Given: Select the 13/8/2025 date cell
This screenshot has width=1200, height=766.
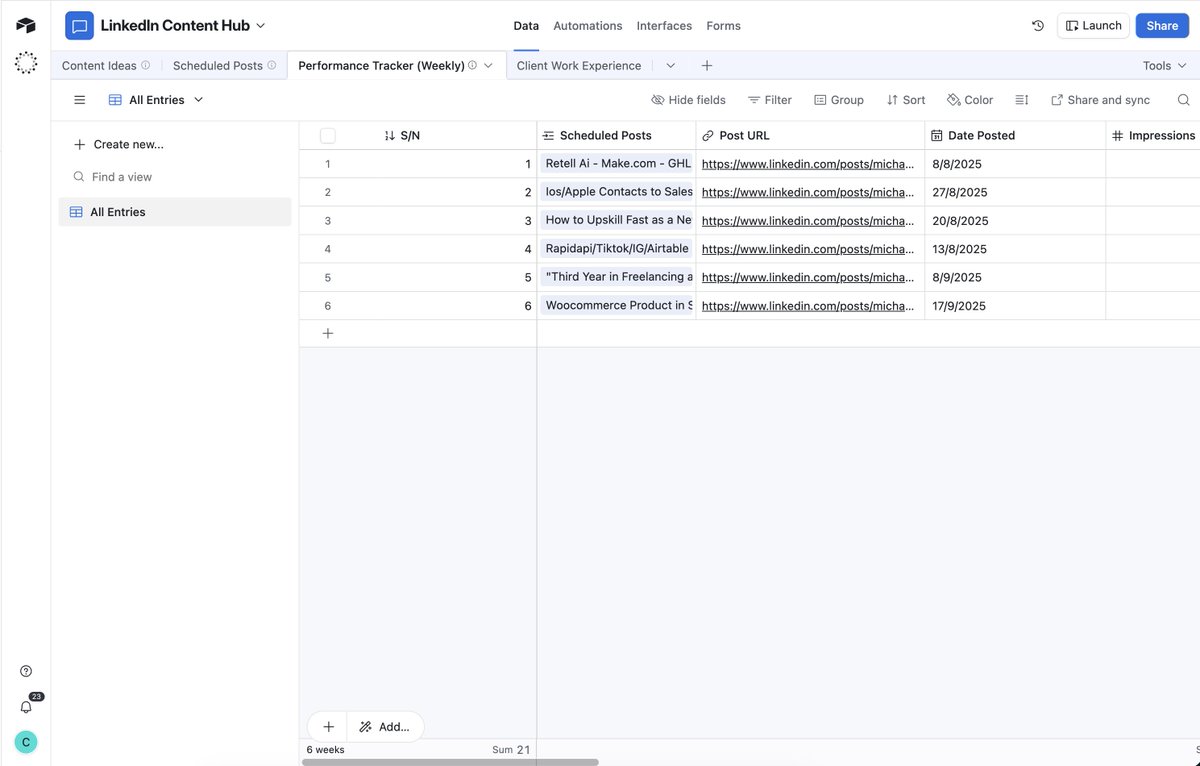Looking at the screenshot, I should point(1015,249).
